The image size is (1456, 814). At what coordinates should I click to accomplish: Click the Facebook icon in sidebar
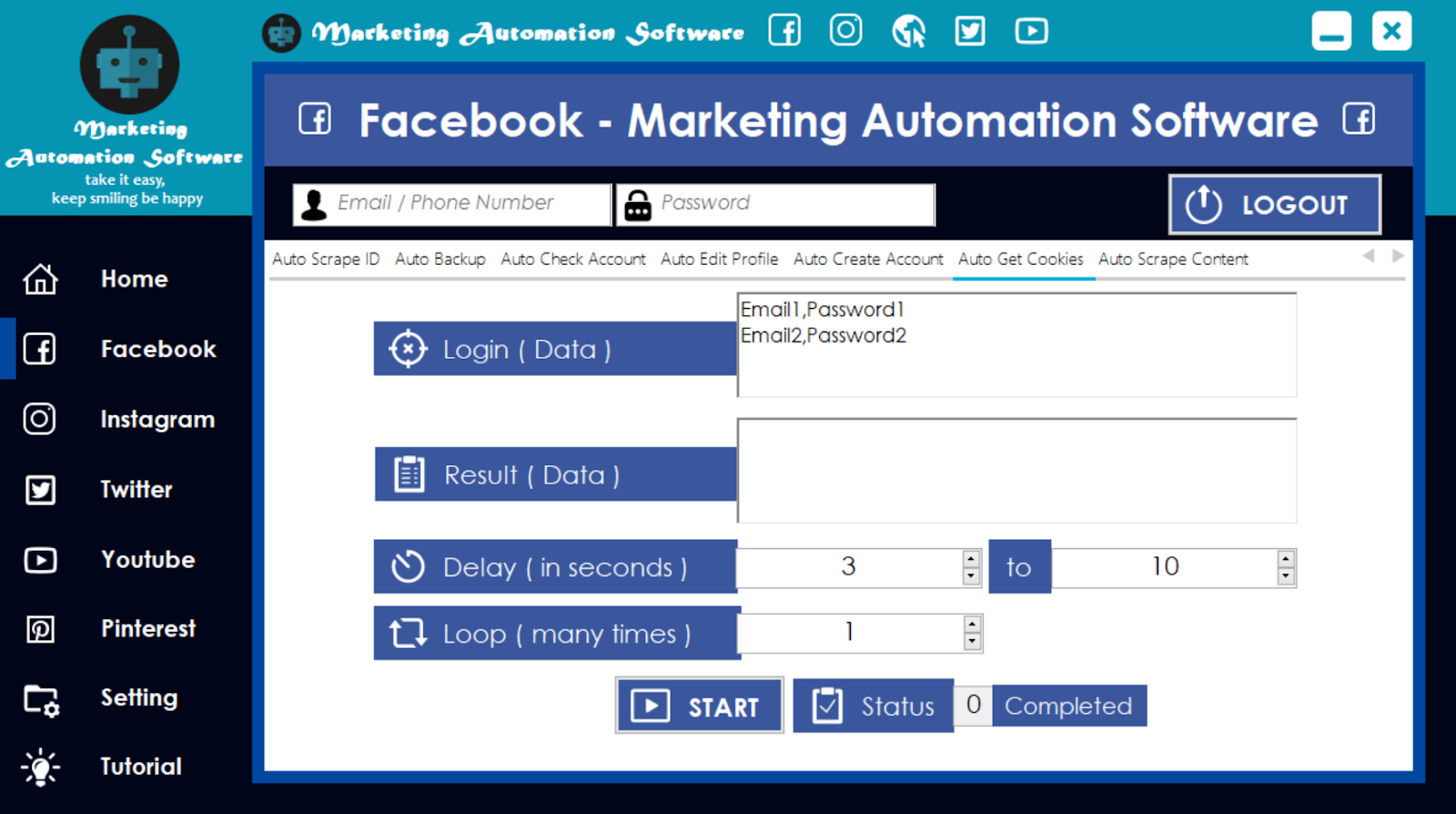pos(39,349)
